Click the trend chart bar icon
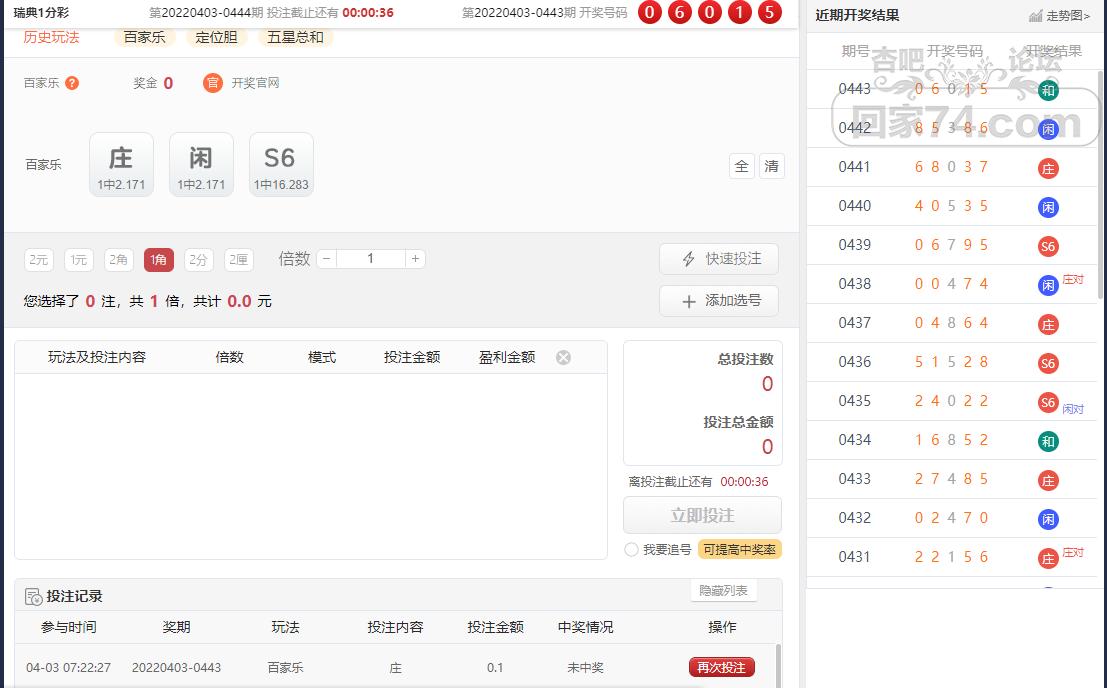Image resolution: width=1107 pixels, height=688 pixels. pos(1036,16)
